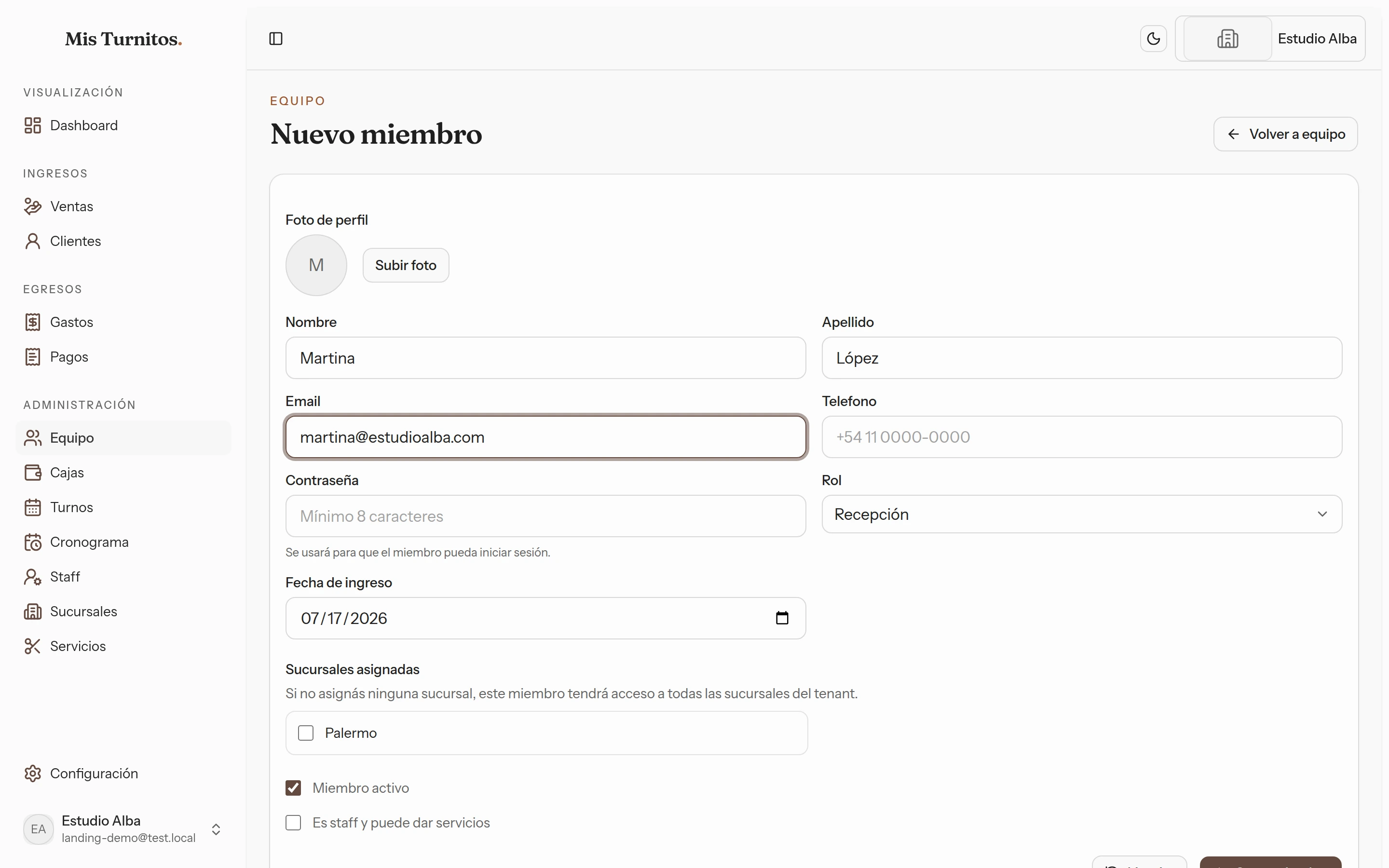Navigate to Gastos
This screenshot has height=868, width=1389.
123,322
